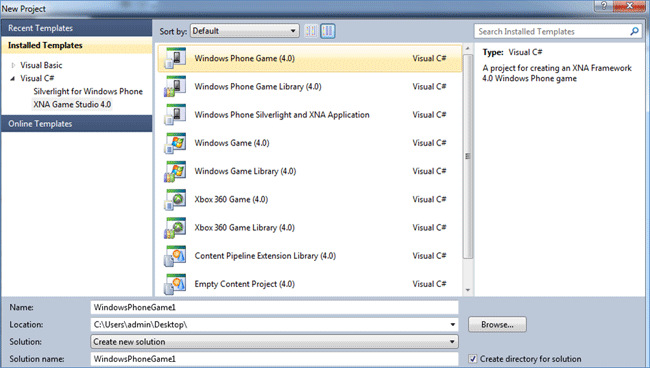Toggle Create directory for solution checkbox
The height and width of the screenshot is (368, 650).
473,359
